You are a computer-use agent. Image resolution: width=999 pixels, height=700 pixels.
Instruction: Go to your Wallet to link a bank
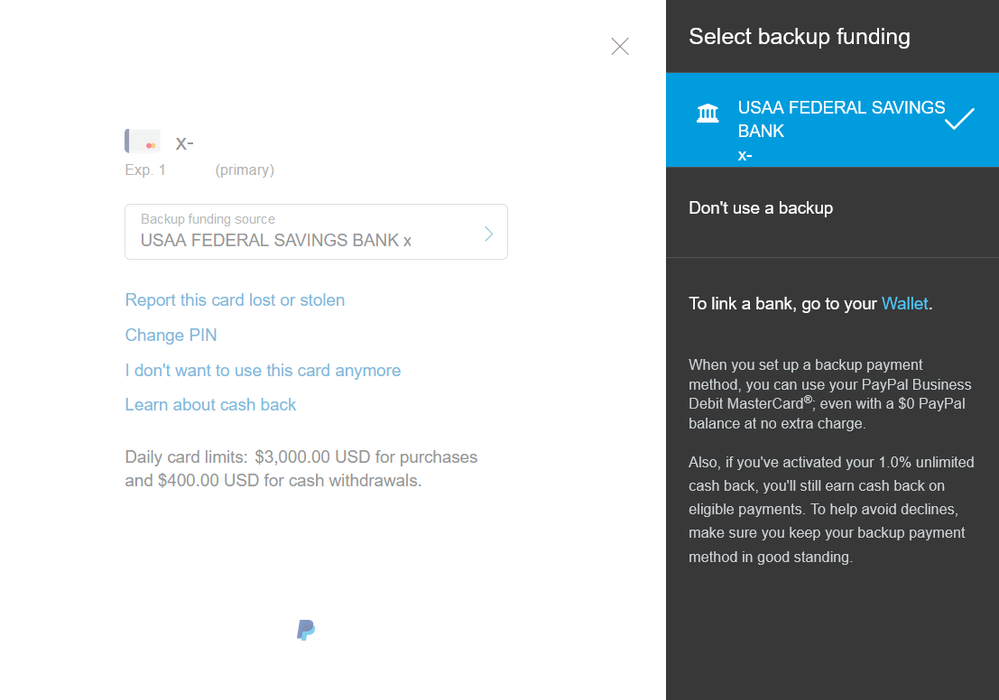(x=904, y=303)
